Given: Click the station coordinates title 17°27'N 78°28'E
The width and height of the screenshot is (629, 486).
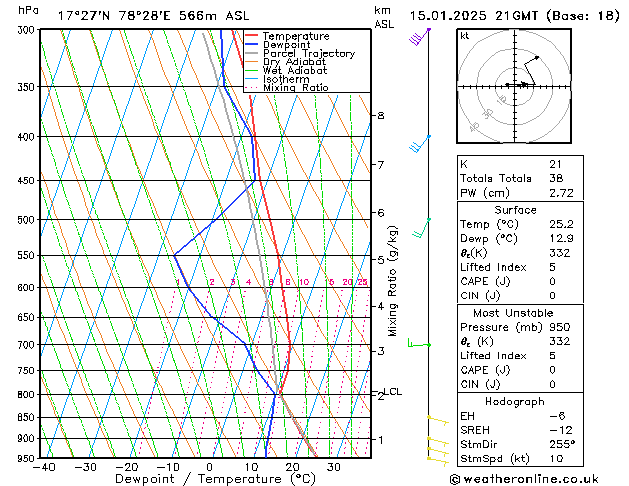Looking at the screenshot, I should pos(114,16).
